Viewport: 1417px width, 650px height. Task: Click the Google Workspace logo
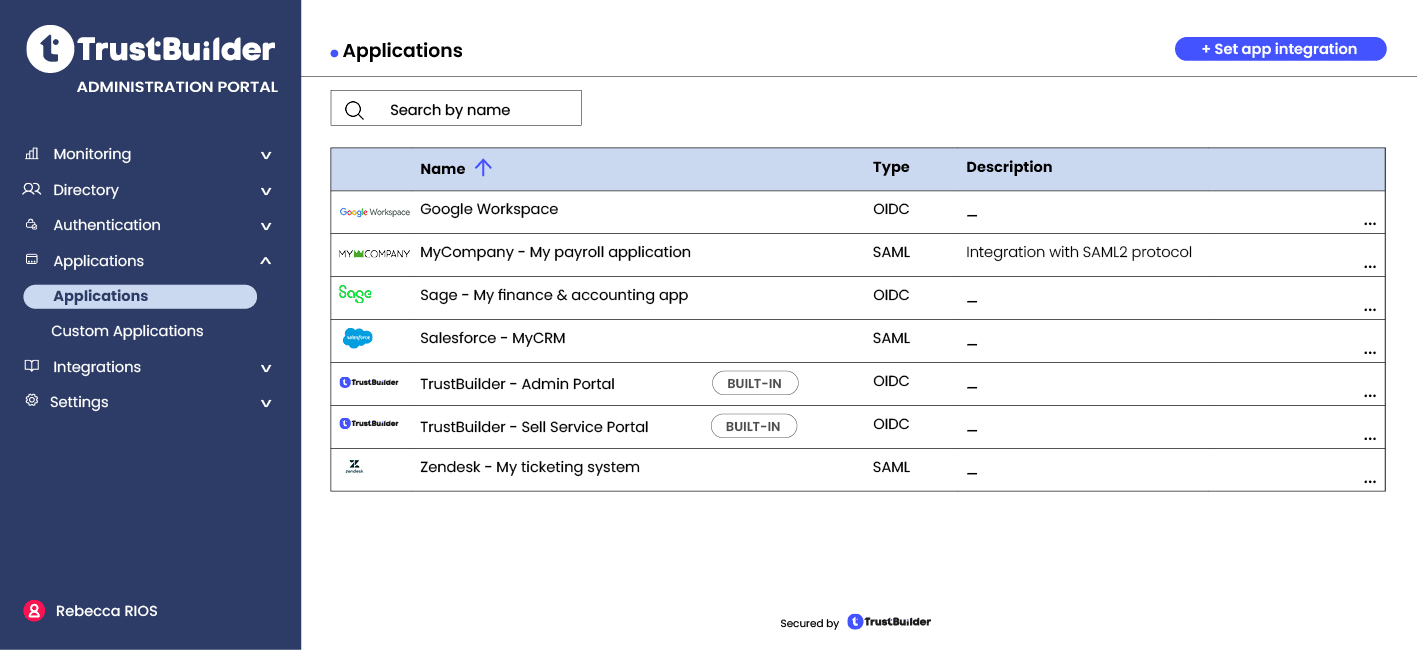[x=375, y=212]
